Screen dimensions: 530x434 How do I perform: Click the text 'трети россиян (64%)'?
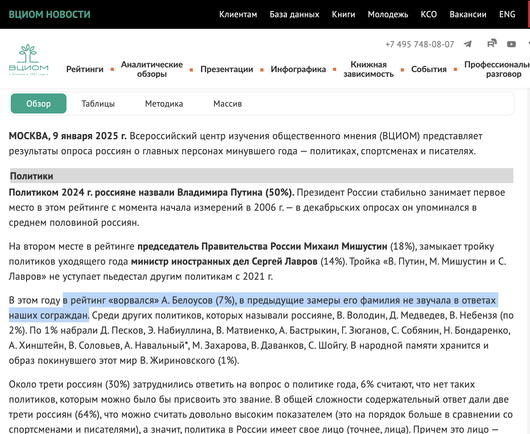(54, 414)
